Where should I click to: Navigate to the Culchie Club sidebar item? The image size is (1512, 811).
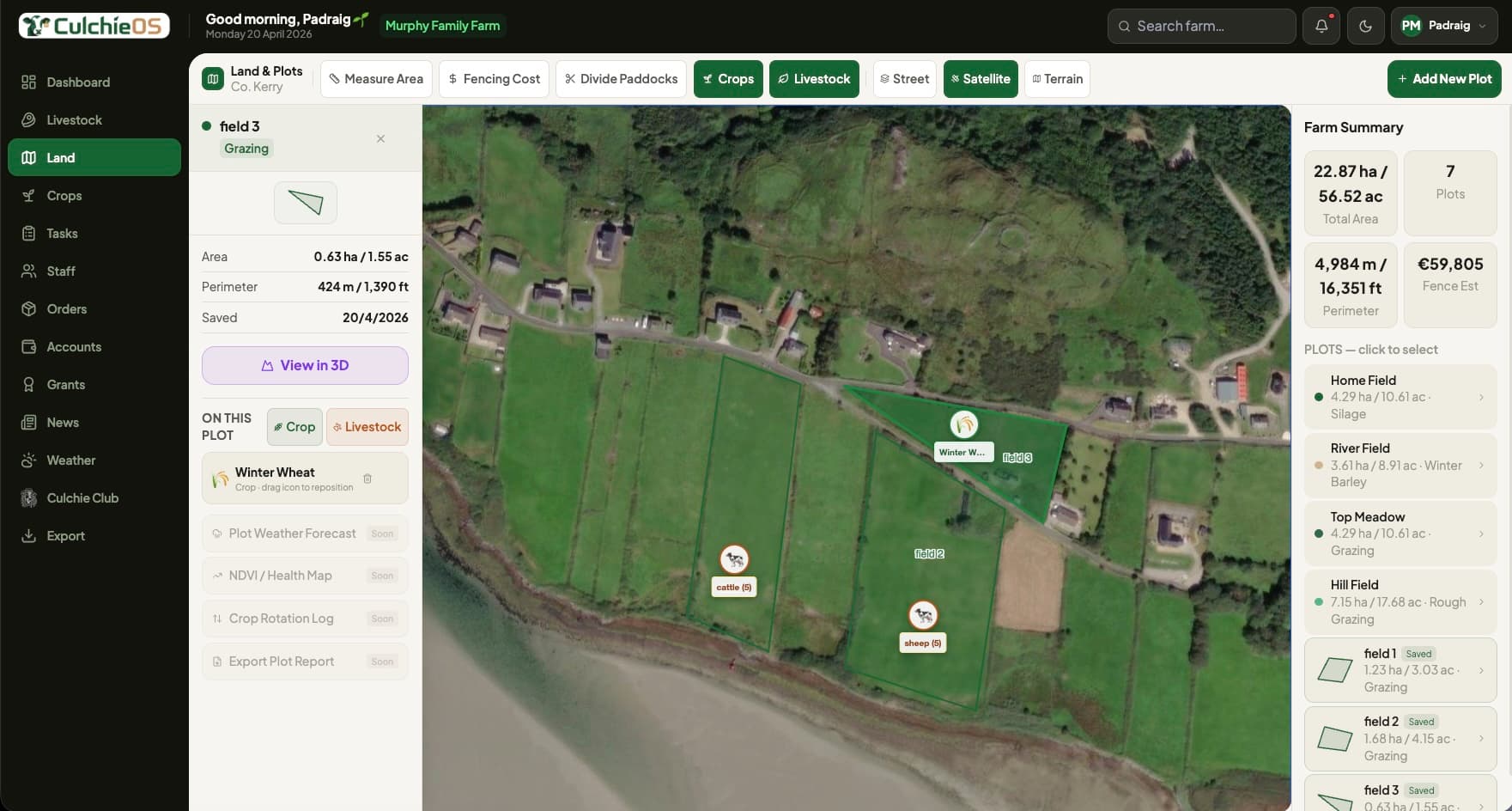point(82,497)
